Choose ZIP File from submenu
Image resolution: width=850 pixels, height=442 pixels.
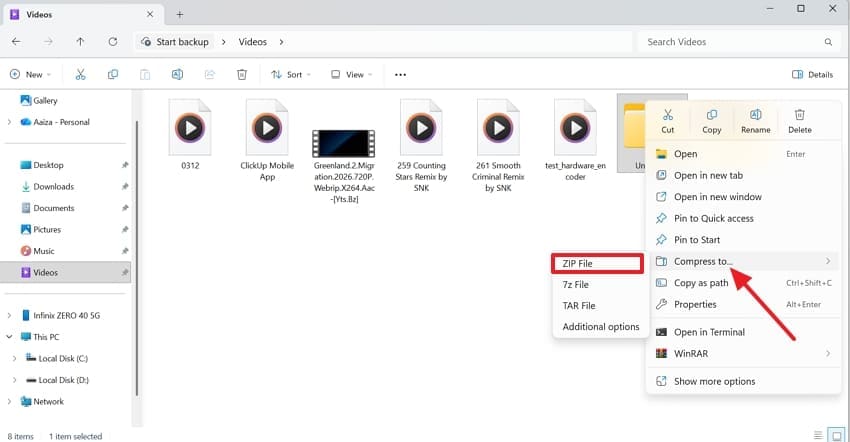tap(597, 264)
